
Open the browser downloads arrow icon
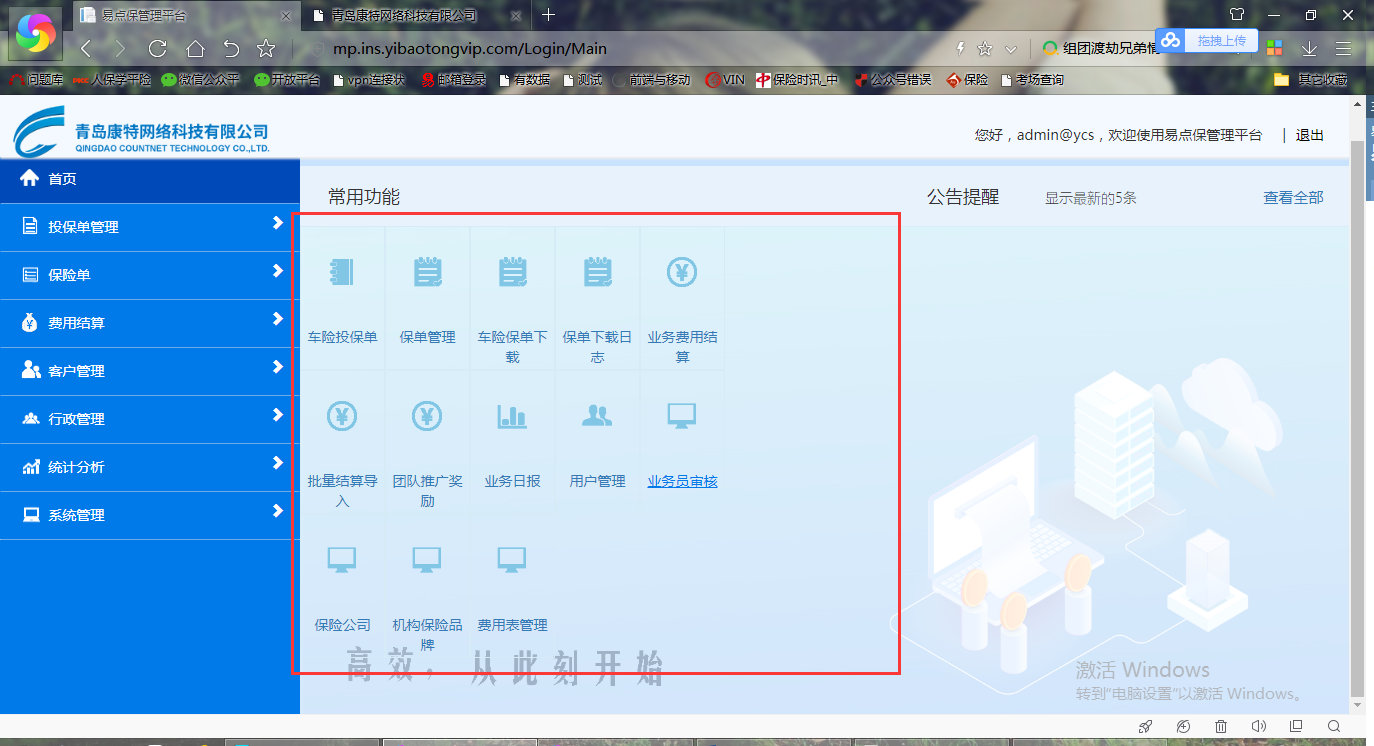pyautogui.click(x=1309, y=48)
